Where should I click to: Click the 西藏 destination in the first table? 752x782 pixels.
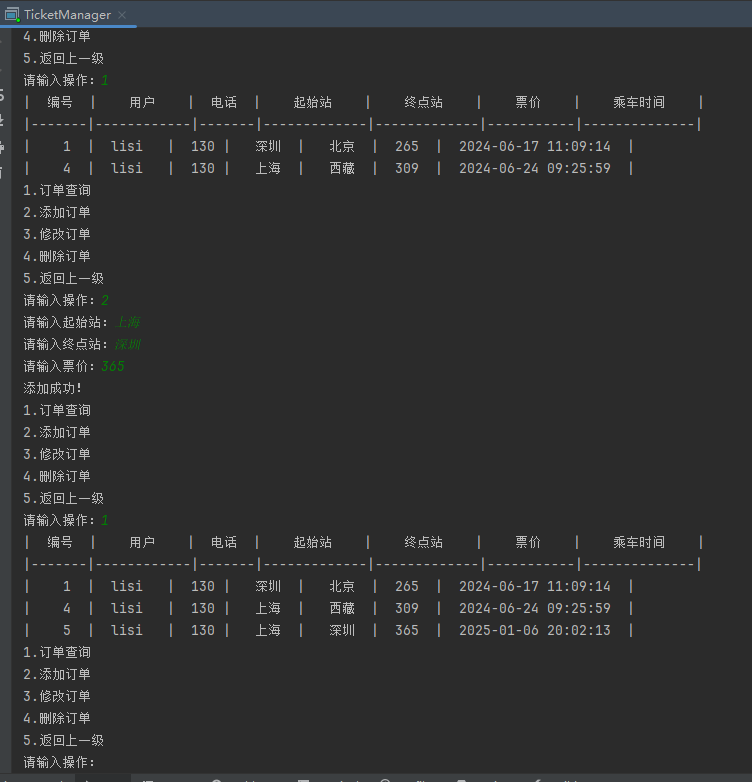pos(342,168)
